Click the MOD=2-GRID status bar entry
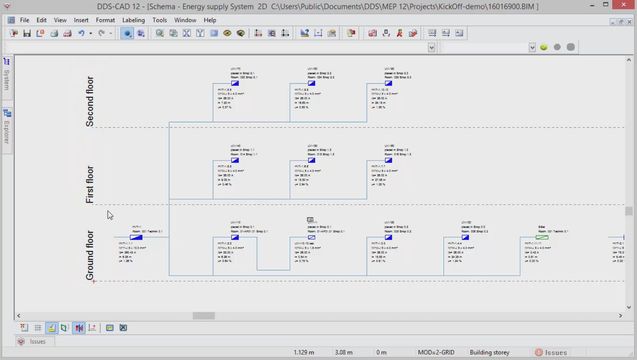Screen dimensions: 637x360 tap(436, 352)
